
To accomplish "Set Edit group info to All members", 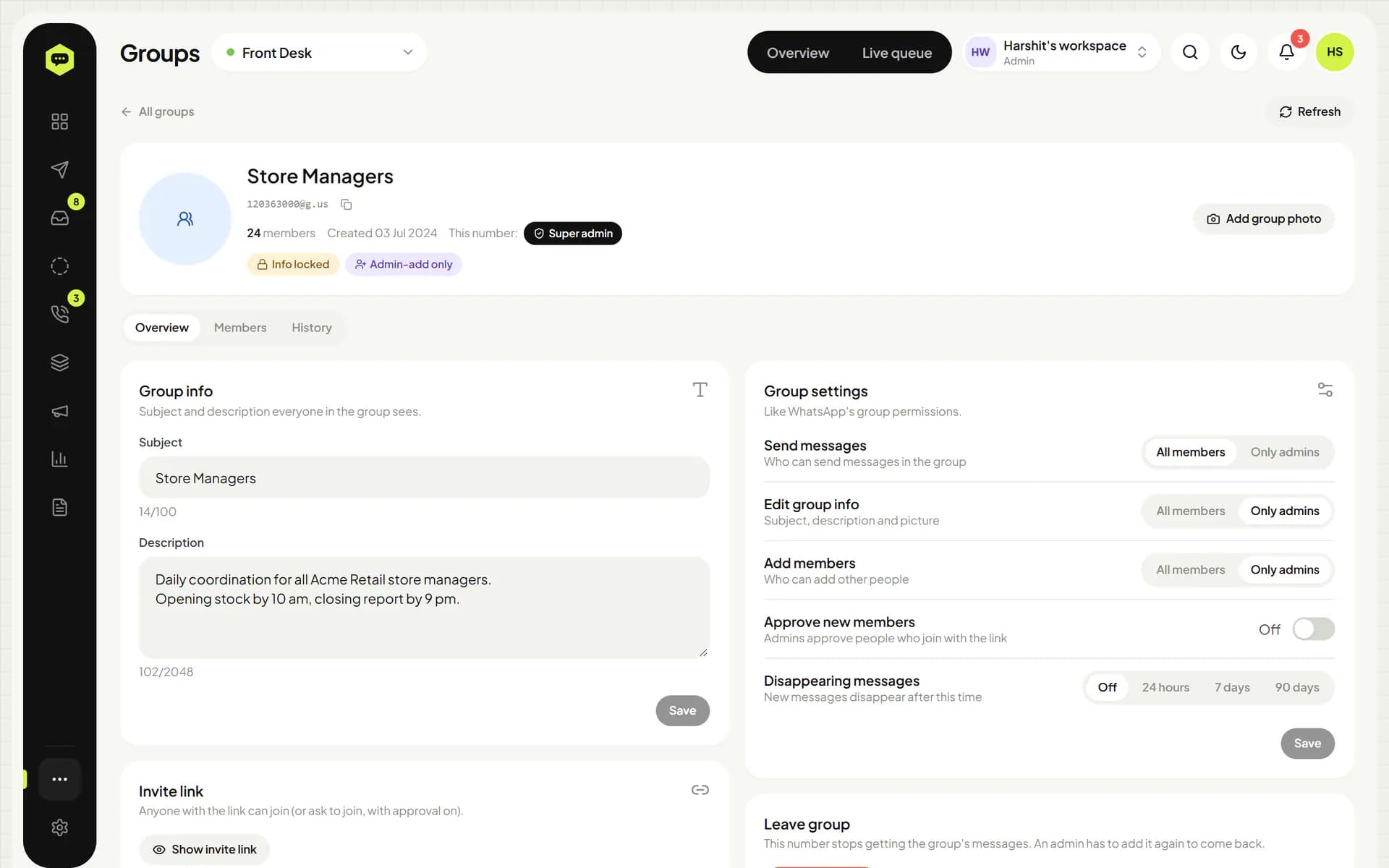I will point(1190,511).
